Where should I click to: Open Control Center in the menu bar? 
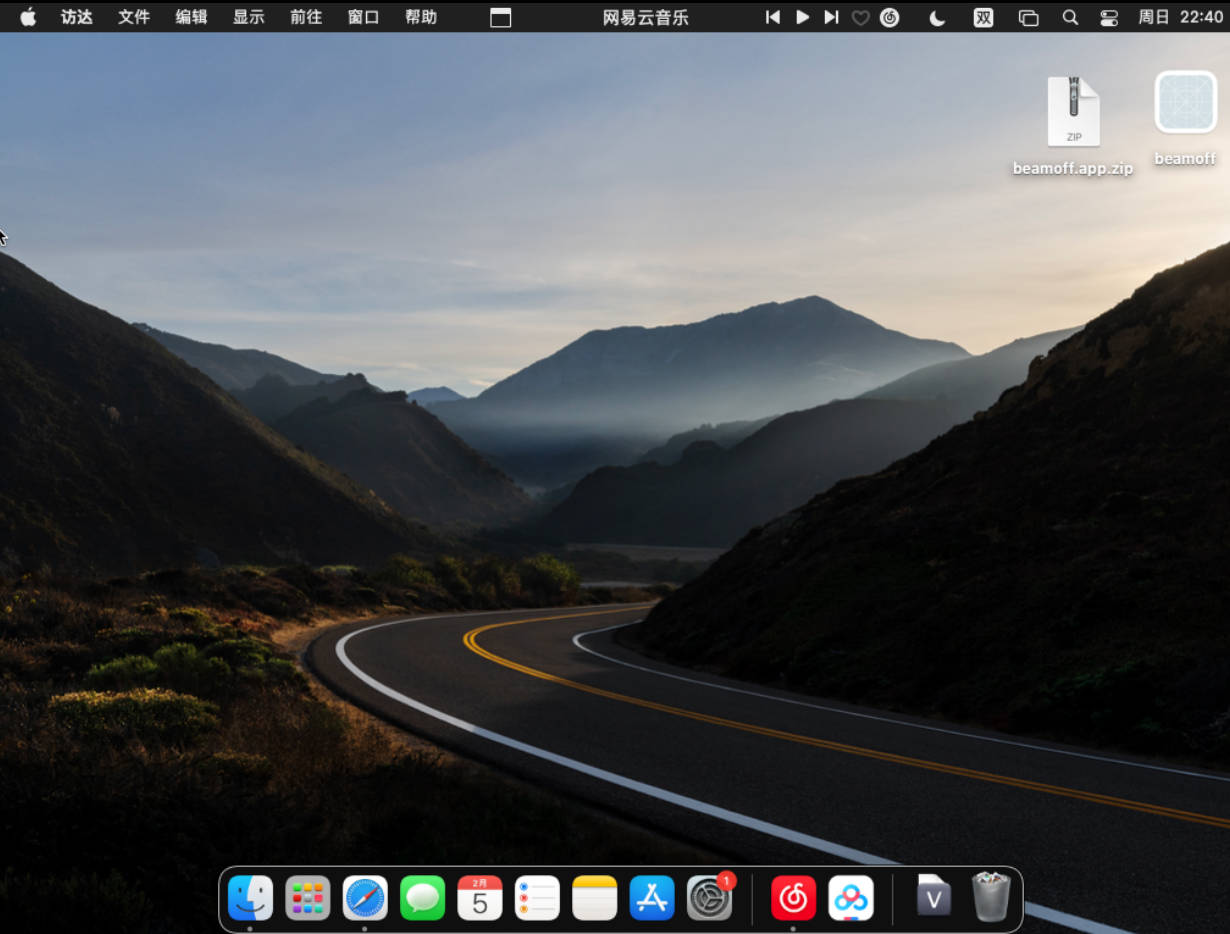click(1109, 17)
